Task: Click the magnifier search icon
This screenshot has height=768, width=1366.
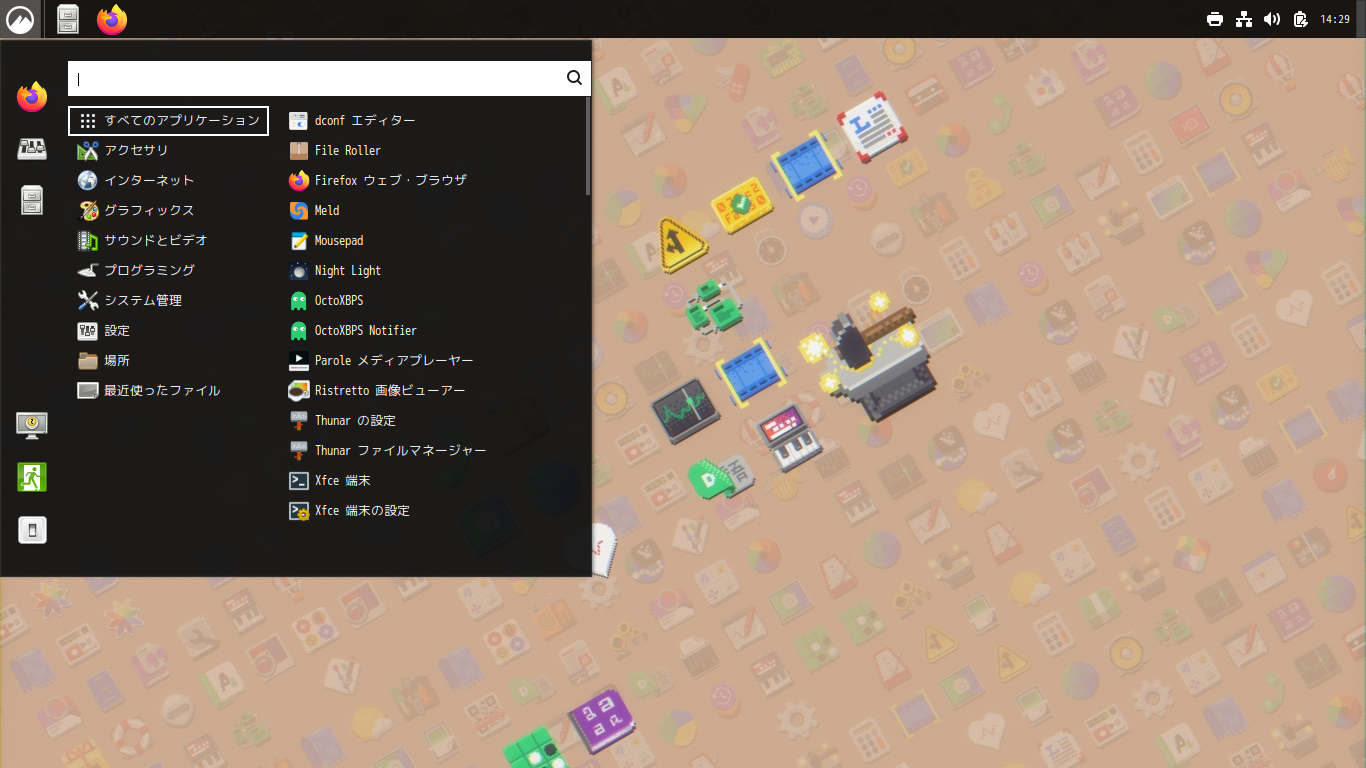Action: pyautogui.click(x=574, y=78)
